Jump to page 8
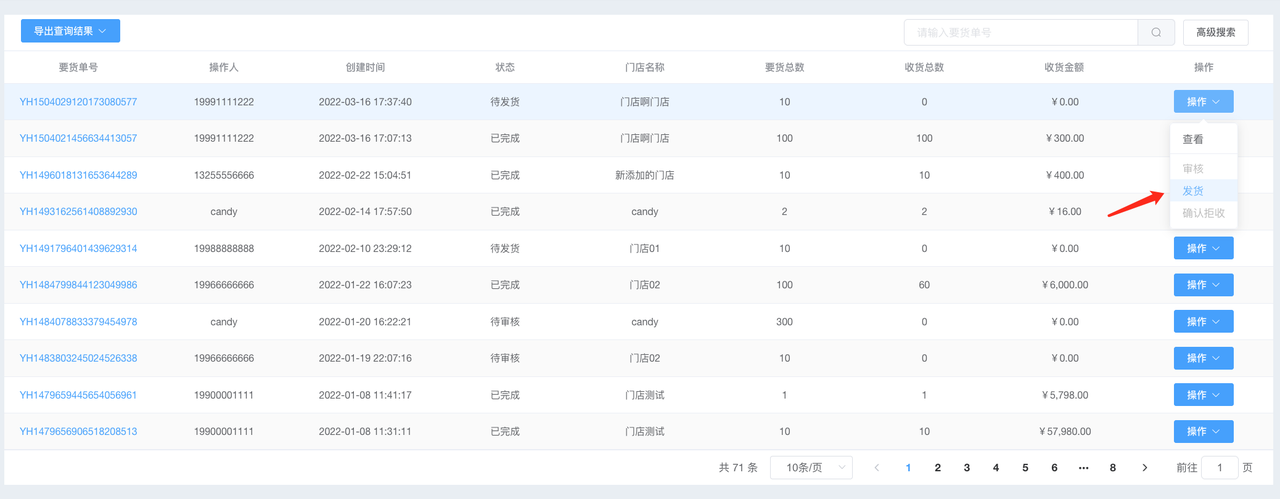This screenshot has width=1280, height=499. 1112,468
